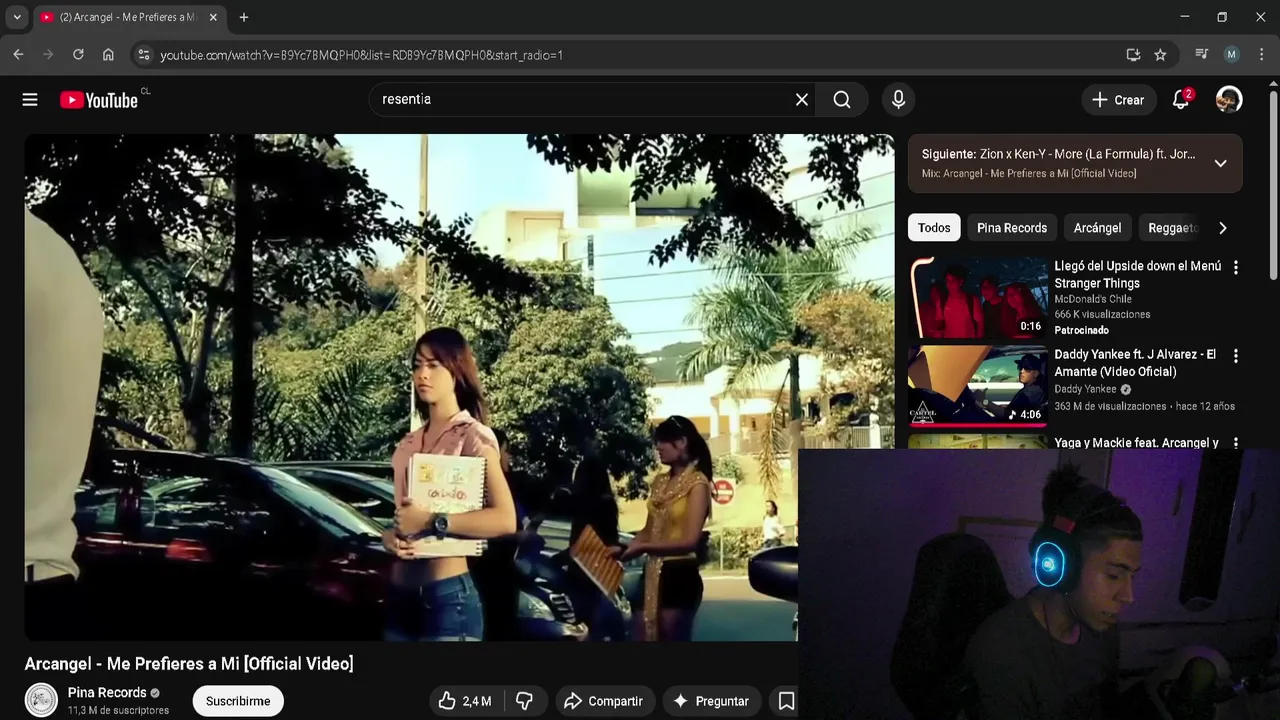This screenshot has height=720, width=1280.
Task: Click the address bar URL
Action: click(x=361, y=55)
